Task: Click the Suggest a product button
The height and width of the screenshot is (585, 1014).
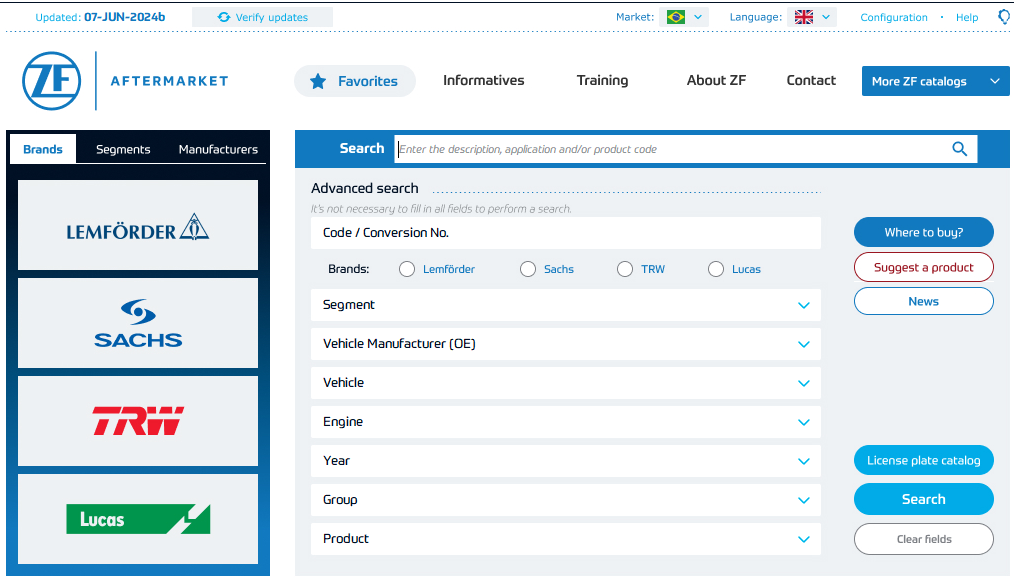Action: pos(923,267)
